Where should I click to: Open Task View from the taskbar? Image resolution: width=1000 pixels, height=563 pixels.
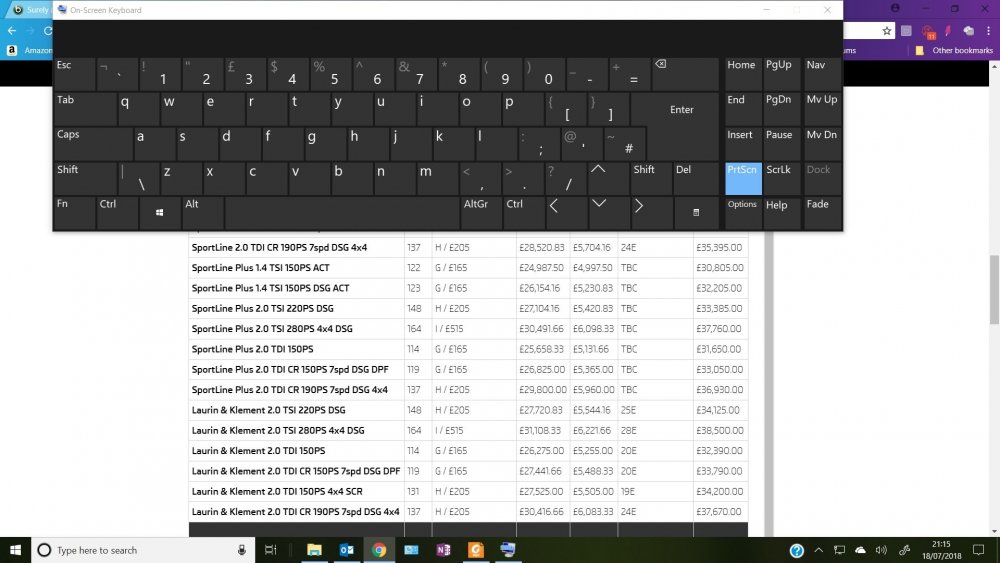(270, 550)
